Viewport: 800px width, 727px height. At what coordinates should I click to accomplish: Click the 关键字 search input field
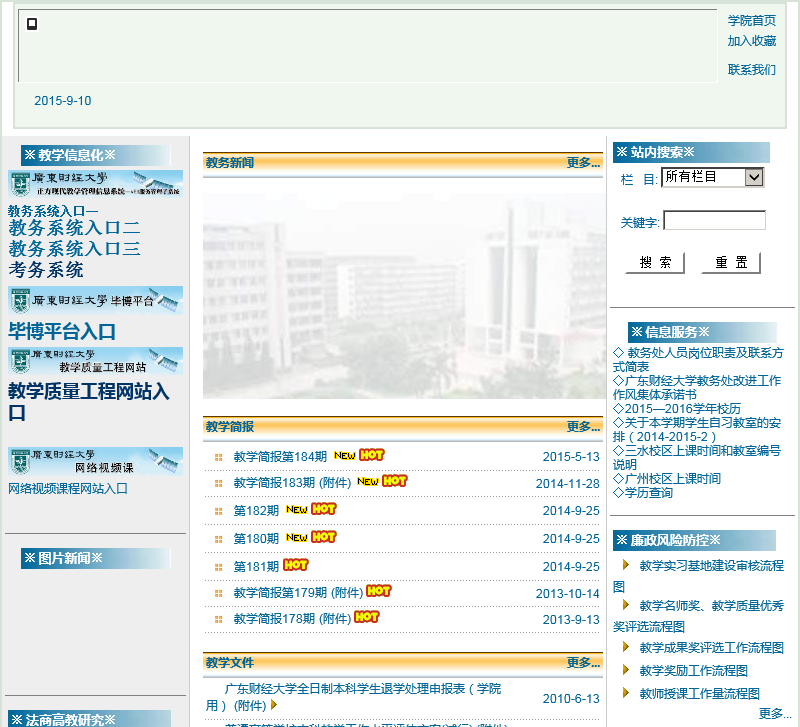tap(714, 221)
